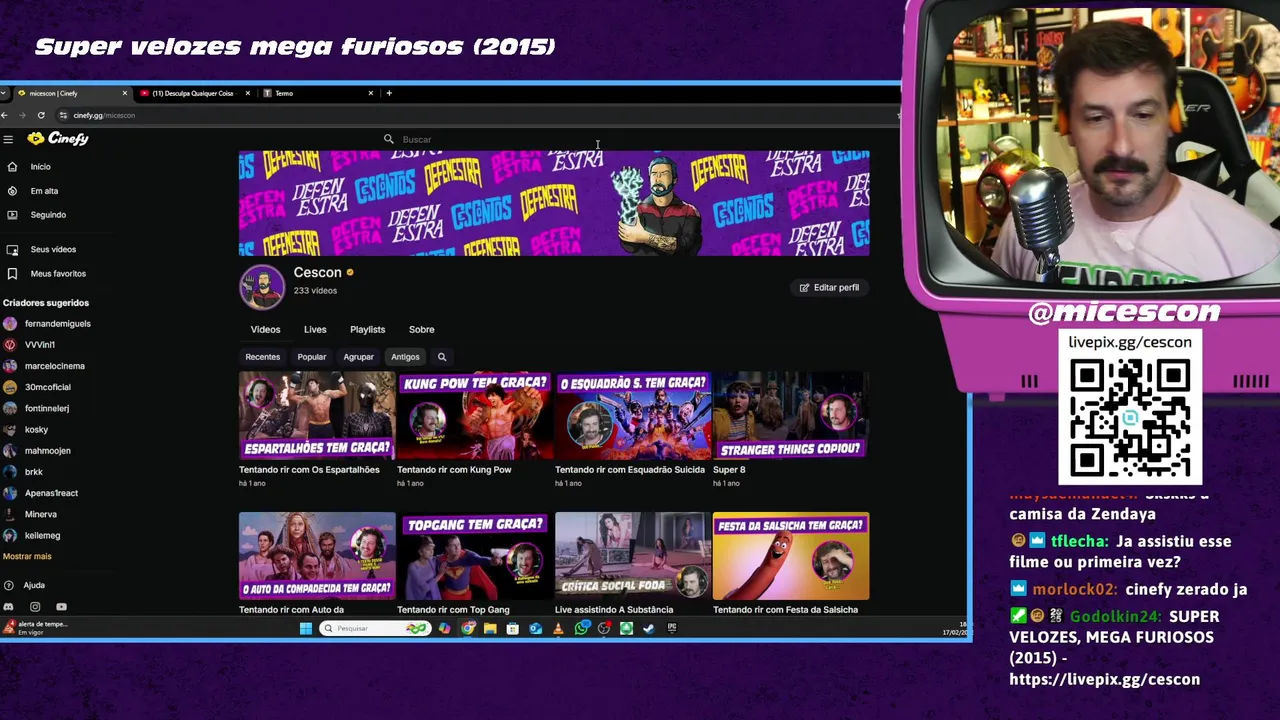1280x720 pixels.
Task: Open the Kung Pow tem graça thumbnail
Action: pos(475,415)
